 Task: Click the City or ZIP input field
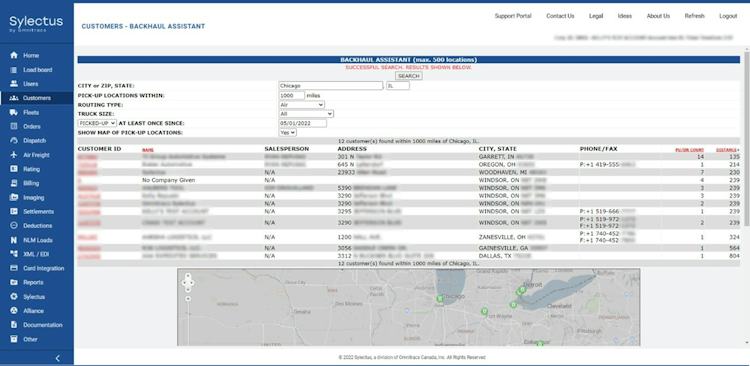331,86
